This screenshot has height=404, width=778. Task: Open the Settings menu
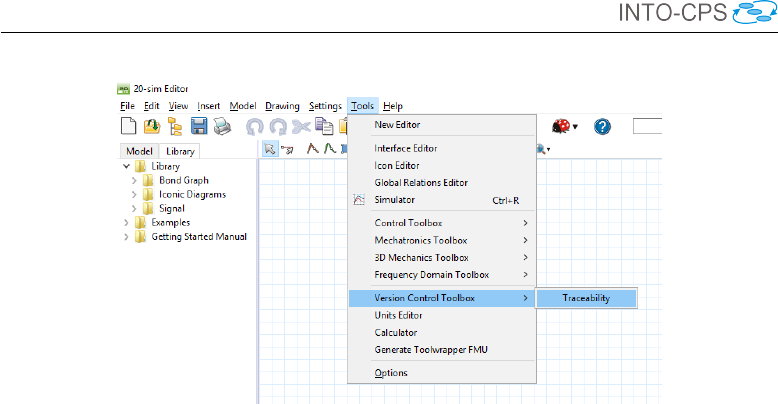click(x=325, y=106)
